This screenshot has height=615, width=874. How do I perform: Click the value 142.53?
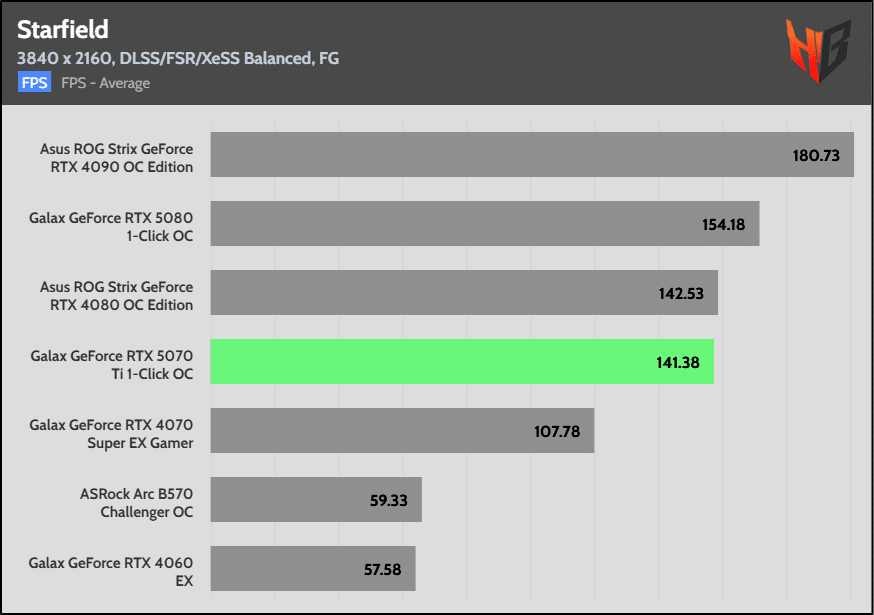(681, 294)
